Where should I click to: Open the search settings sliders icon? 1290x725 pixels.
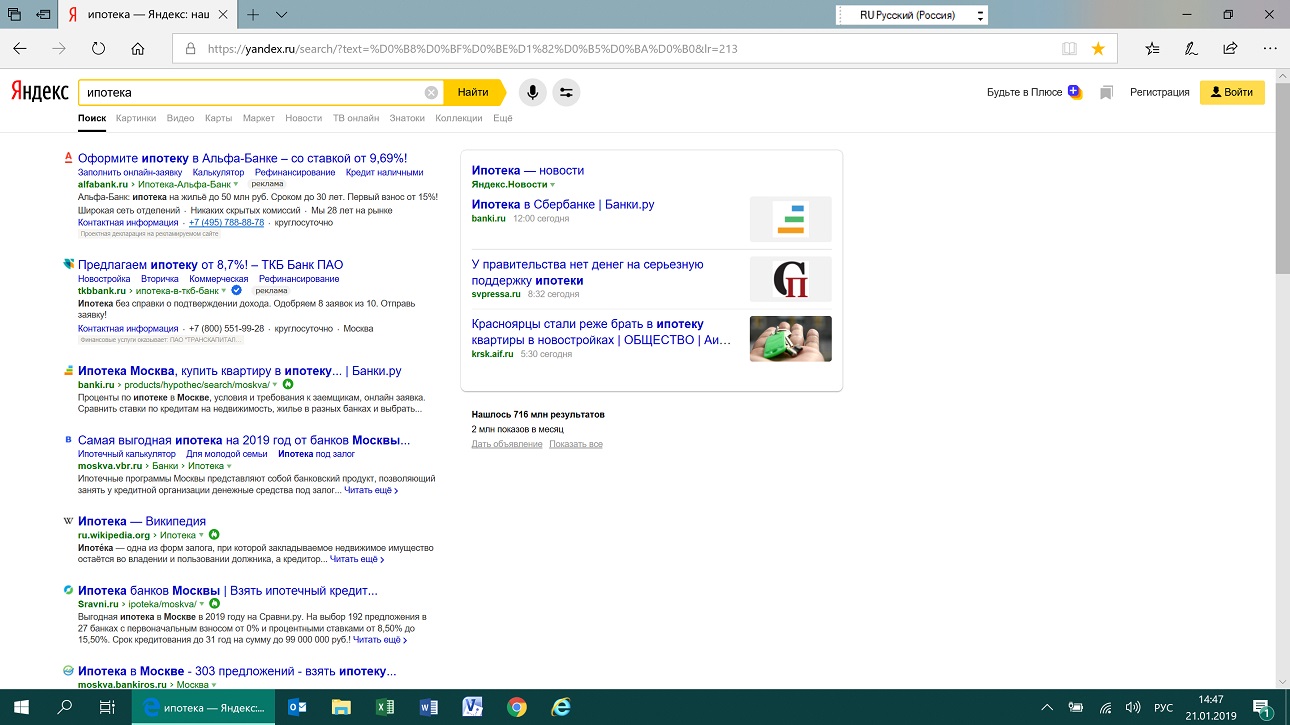(x=566, y=92)
